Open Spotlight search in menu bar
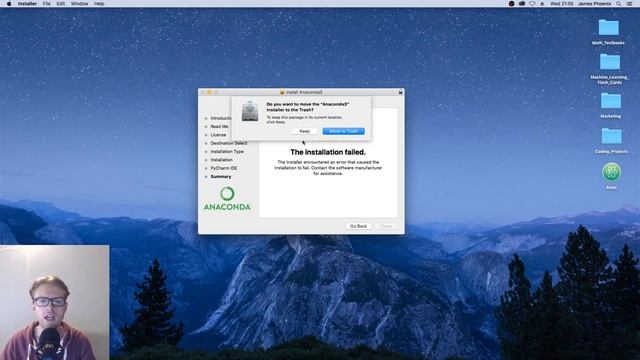This screenshot has width=640, height=360. point(618,4)
